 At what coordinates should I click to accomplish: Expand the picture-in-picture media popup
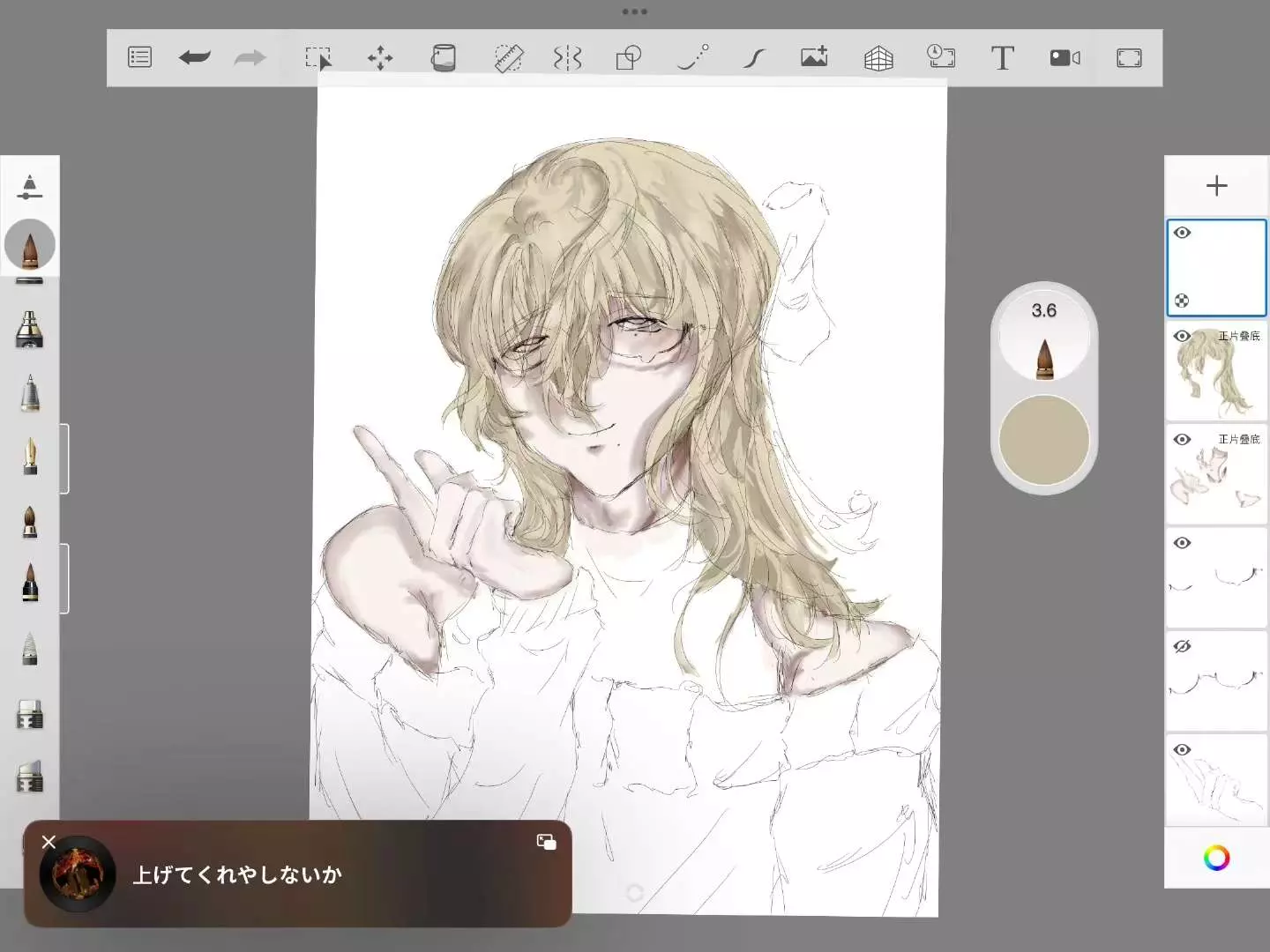tap(546, 842)
